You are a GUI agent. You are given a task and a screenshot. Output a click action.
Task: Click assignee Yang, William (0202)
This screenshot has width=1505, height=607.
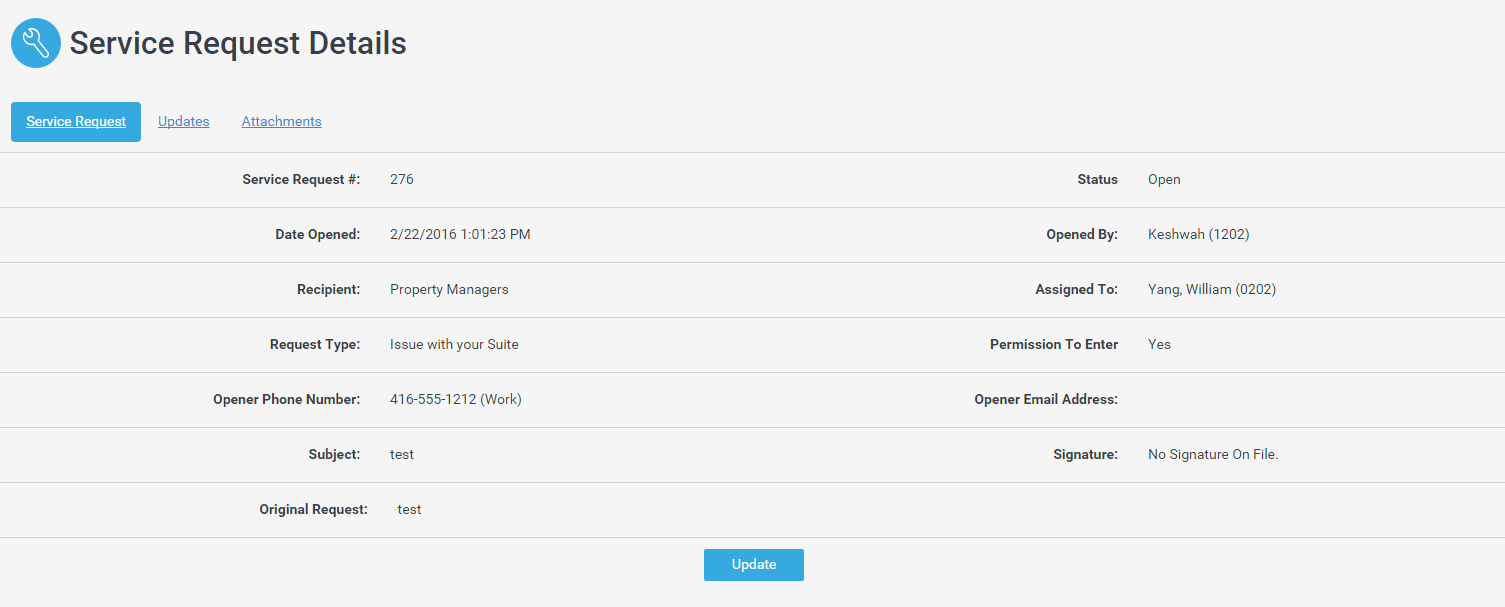coord(1211,290)
